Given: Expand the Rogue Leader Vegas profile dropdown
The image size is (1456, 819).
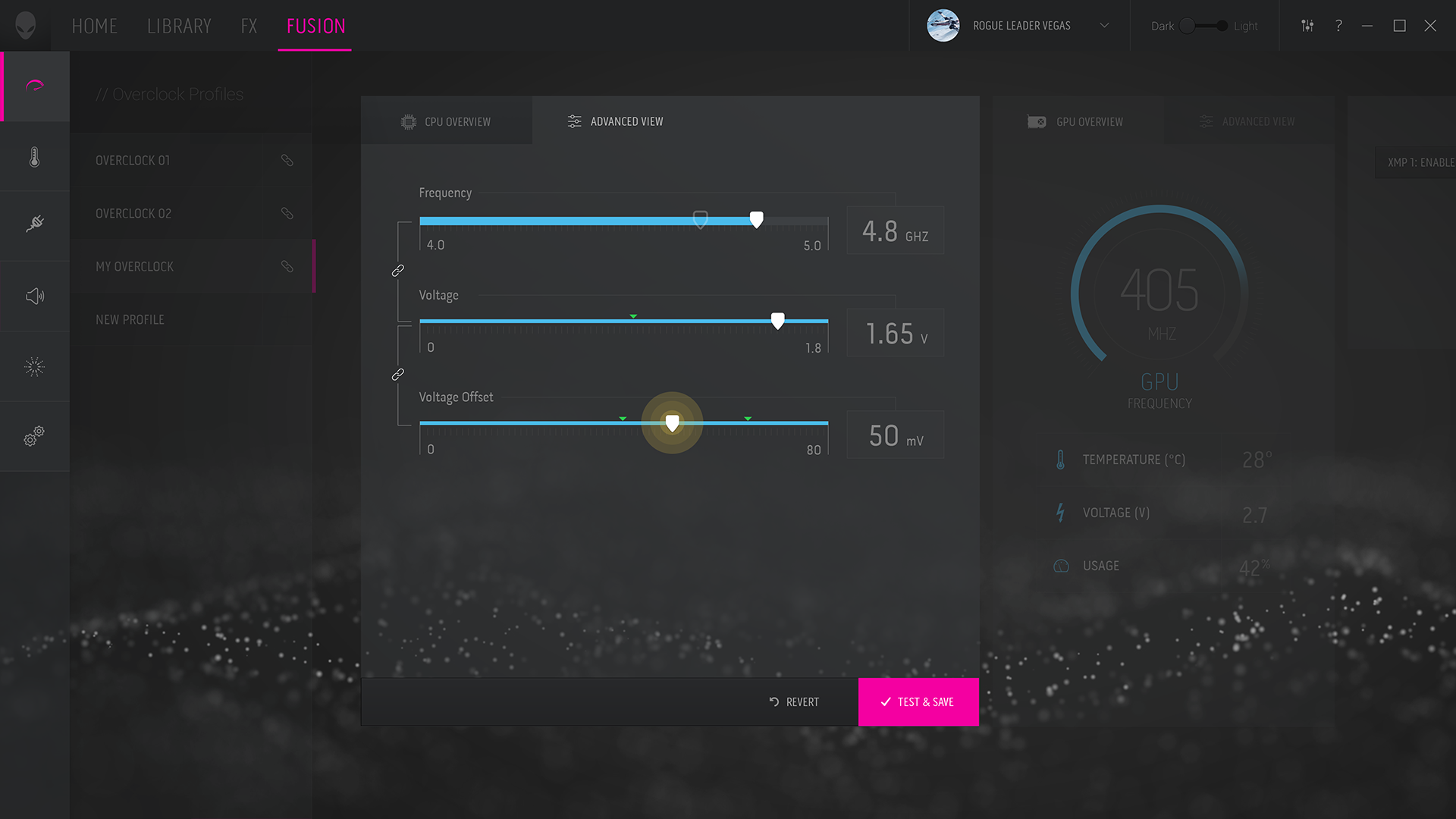Looking at the screenshot, I should [1104, 26].
